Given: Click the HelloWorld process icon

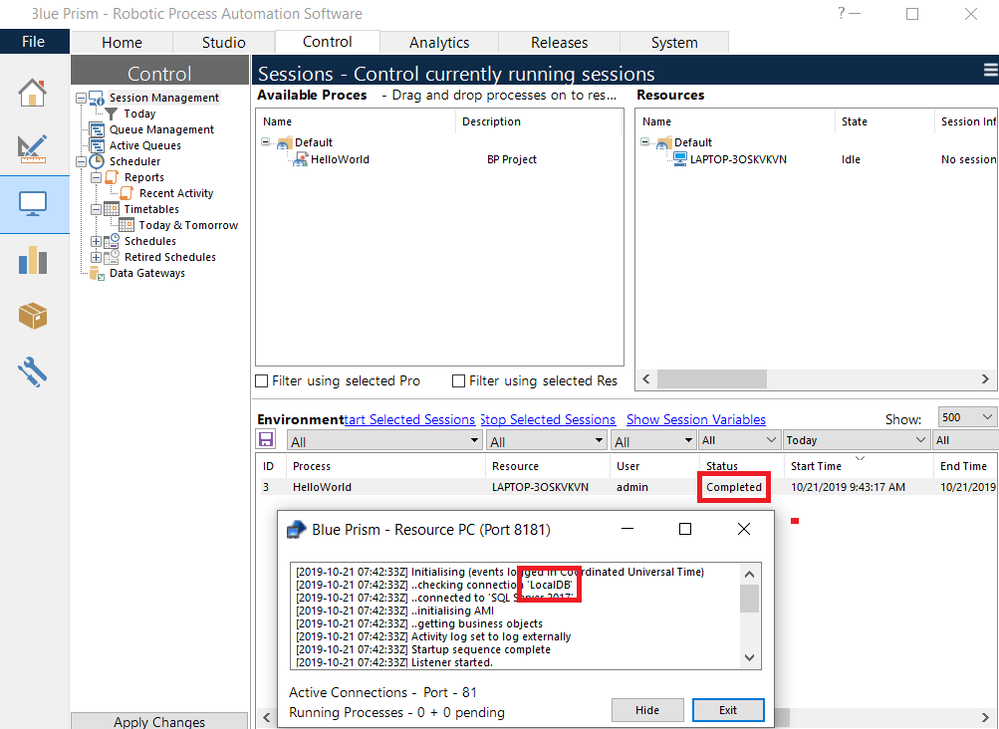Looking at the screenshot, I should 301,159.
